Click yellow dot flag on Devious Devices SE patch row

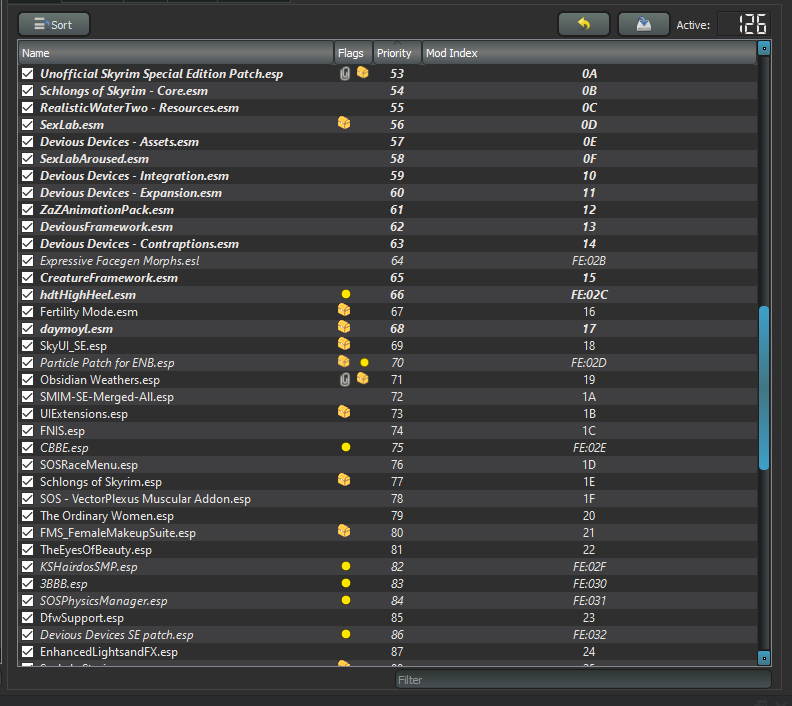click(346, 634)
